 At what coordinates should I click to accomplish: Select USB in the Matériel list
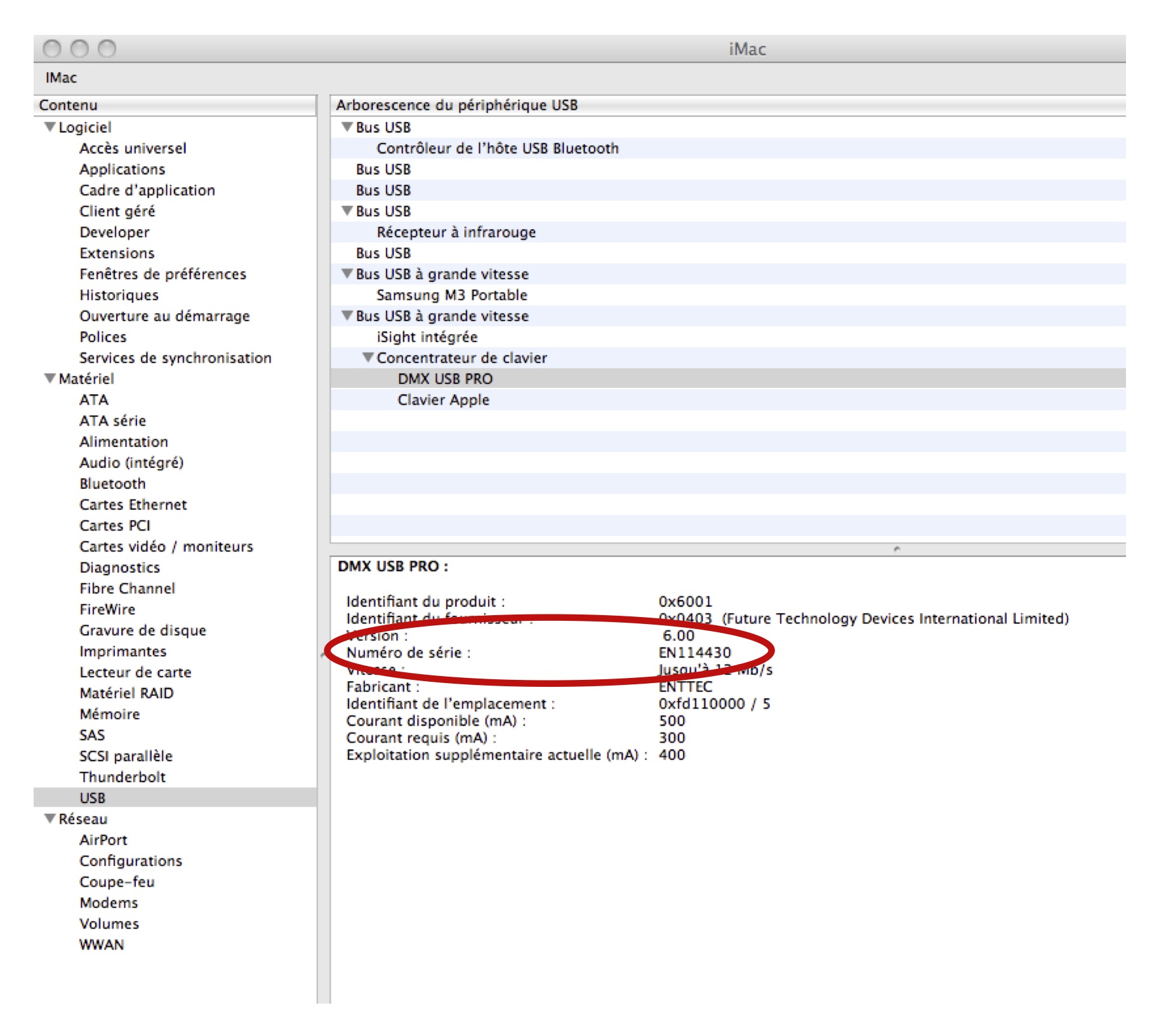click(x=92, y=797)
